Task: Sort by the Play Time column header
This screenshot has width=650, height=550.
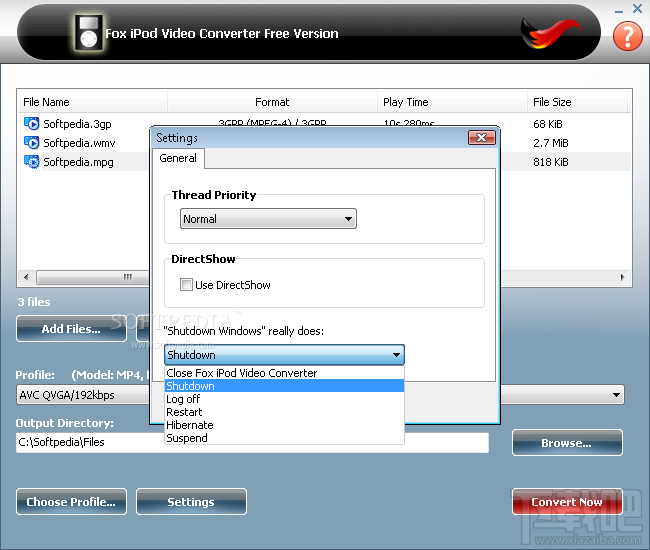Action: 452,102
